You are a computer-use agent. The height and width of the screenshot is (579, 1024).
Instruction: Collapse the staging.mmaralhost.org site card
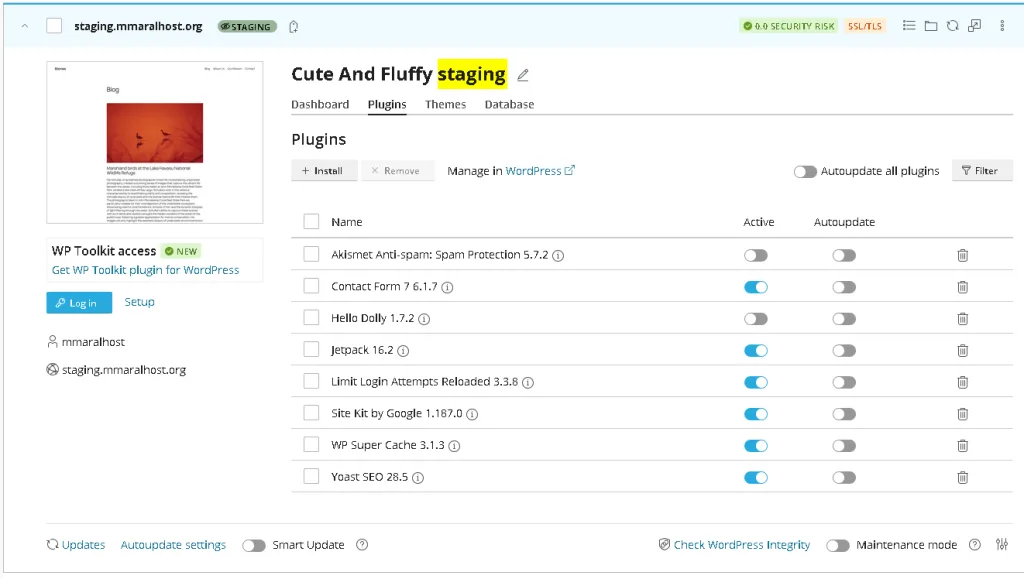[24, 26]
